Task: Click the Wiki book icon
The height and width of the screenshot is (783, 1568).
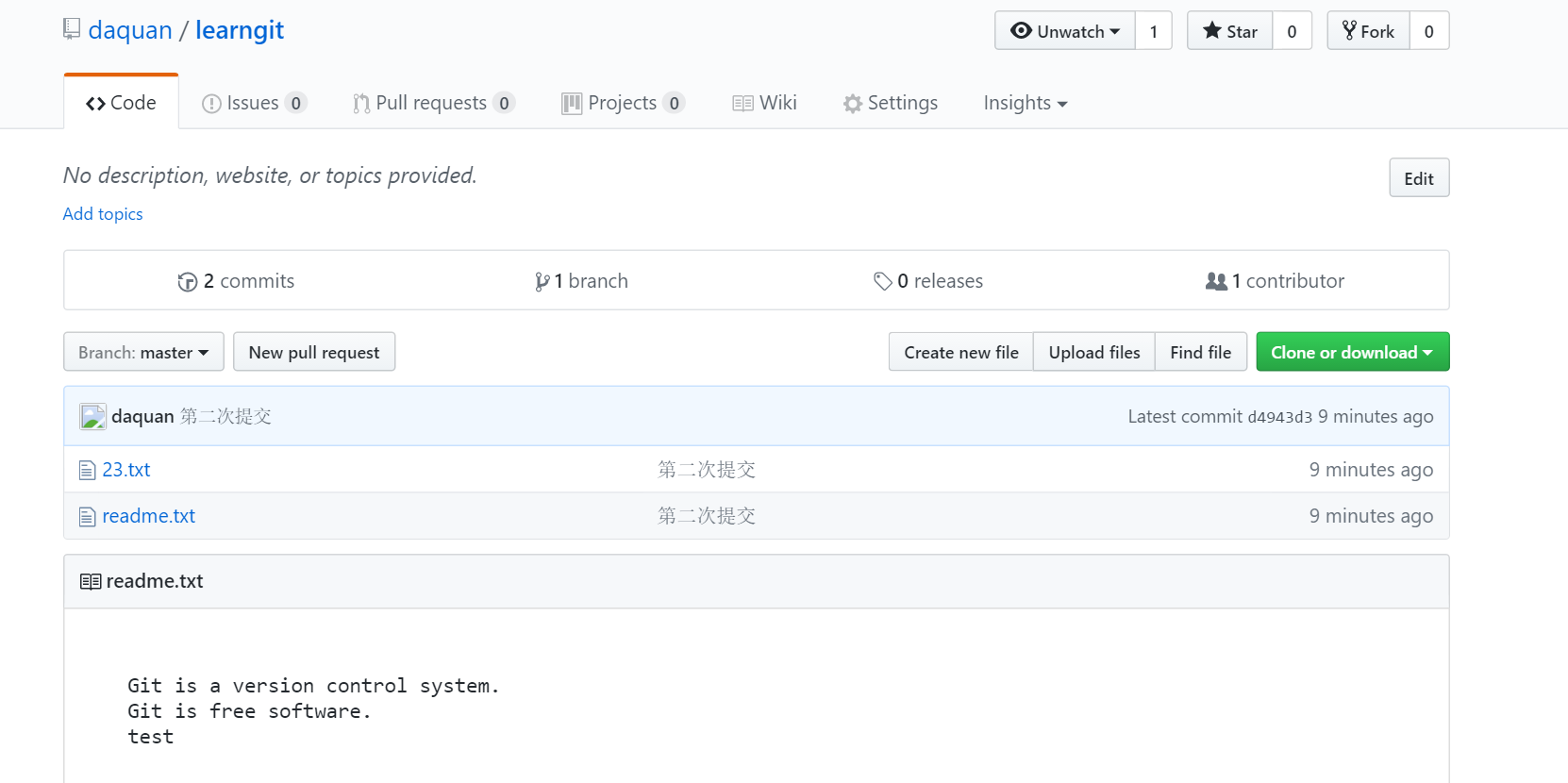Action: click(x=742, y=104)
